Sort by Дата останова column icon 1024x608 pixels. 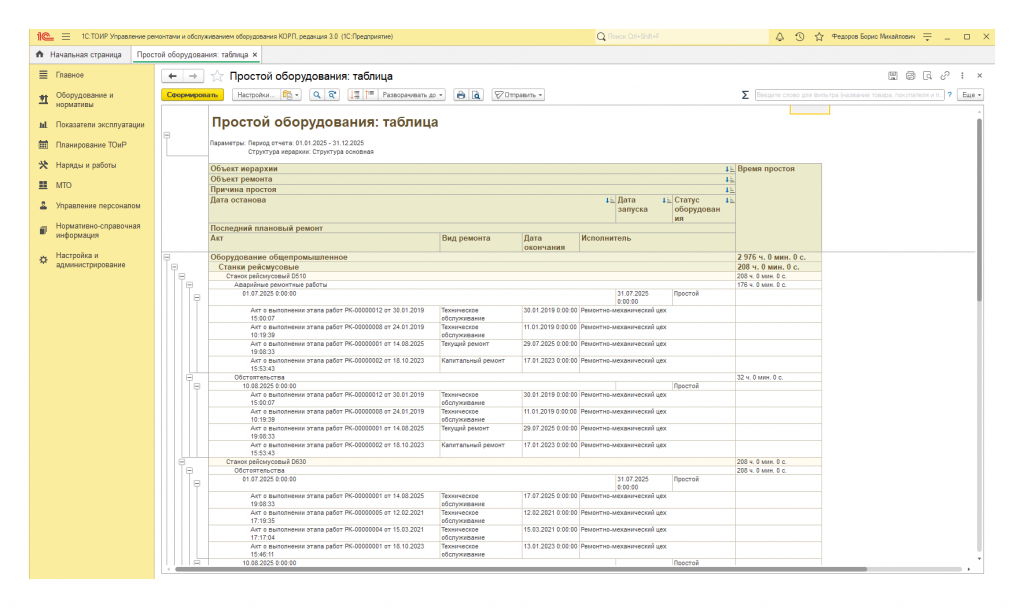(x=610, y=200)
